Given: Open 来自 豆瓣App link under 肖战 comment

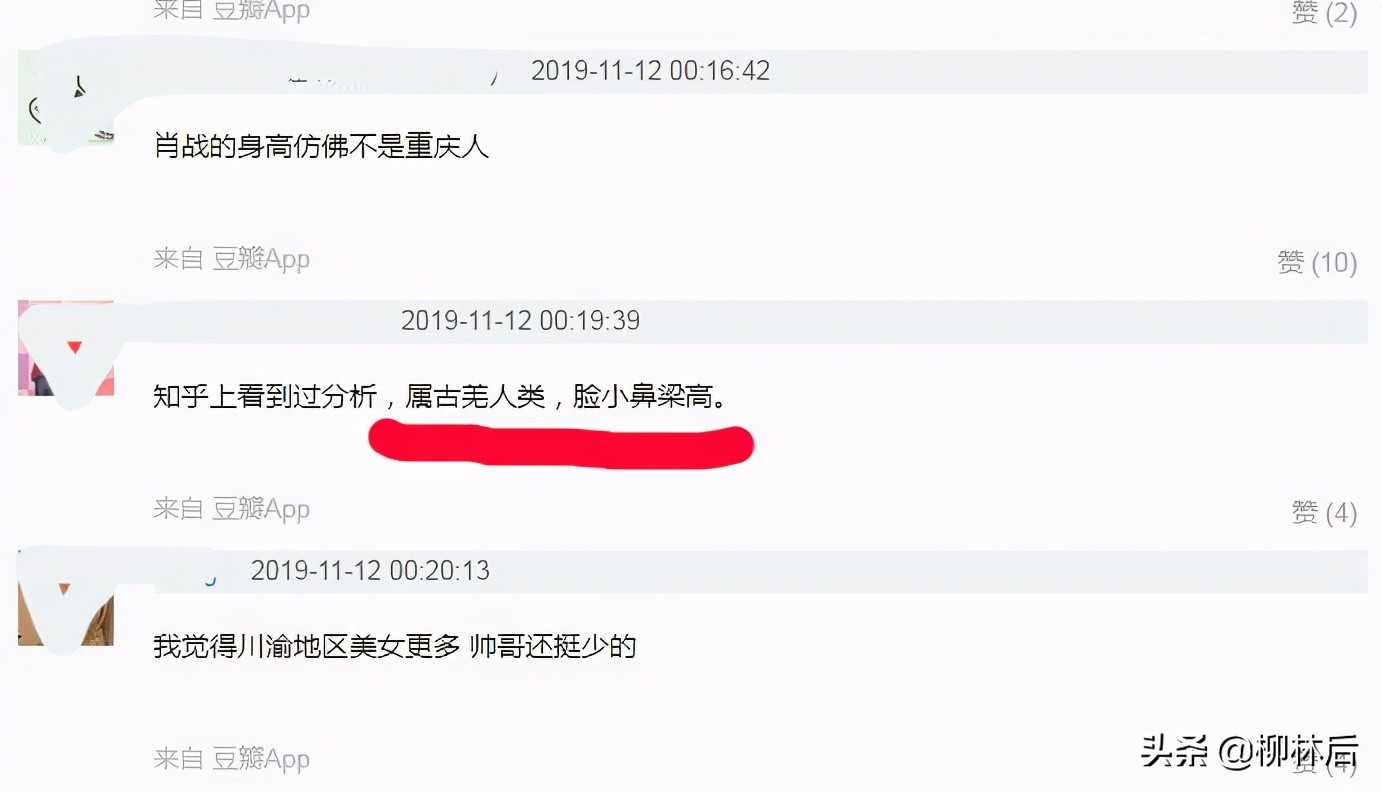Looking at the screenshot, I should (232, 259).
